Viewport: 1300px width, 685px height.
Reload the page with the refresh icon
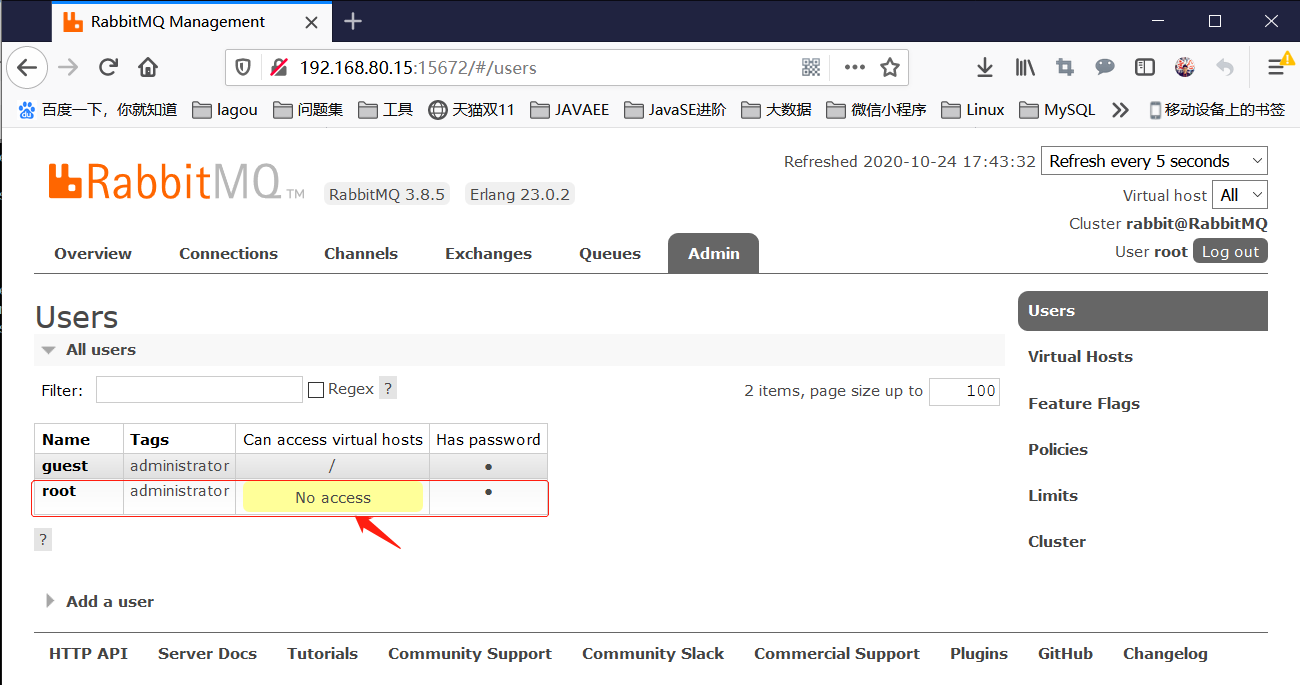[108, 68]
